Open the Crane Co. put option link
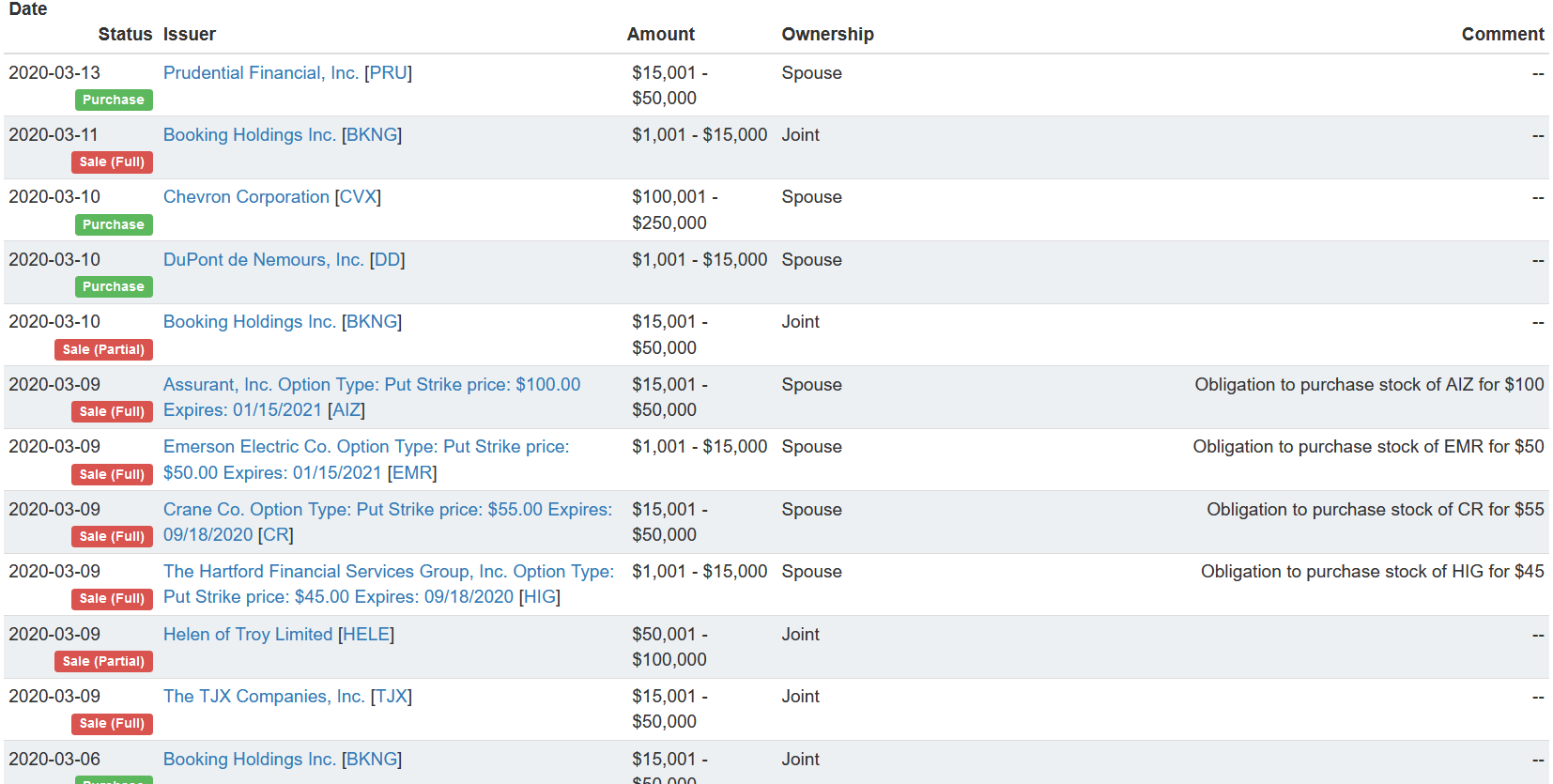Image resolution: width=1553 pixels, height=784 pixels. tap(388, 522)
